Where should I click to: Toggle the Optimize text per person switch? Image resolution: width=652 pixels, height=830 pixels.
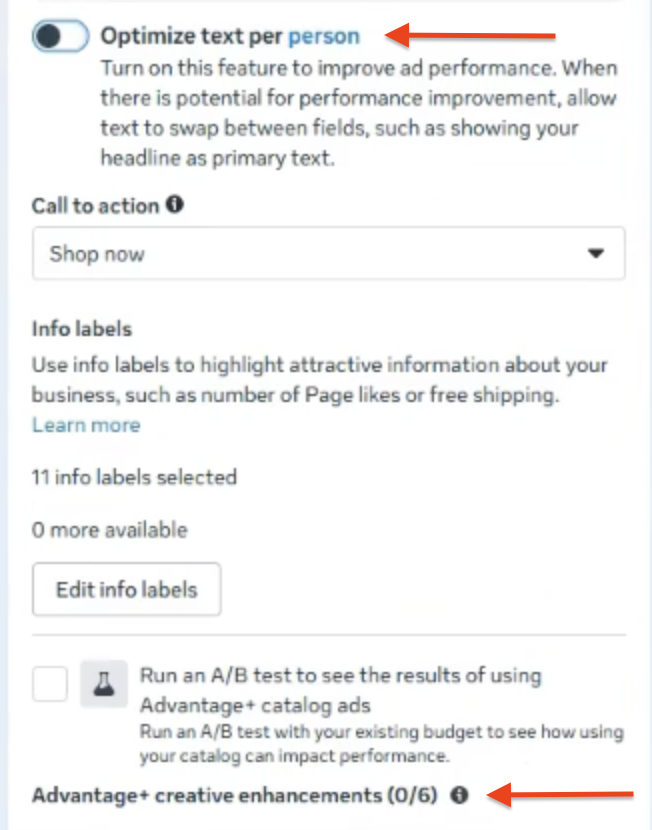[60, 37]
